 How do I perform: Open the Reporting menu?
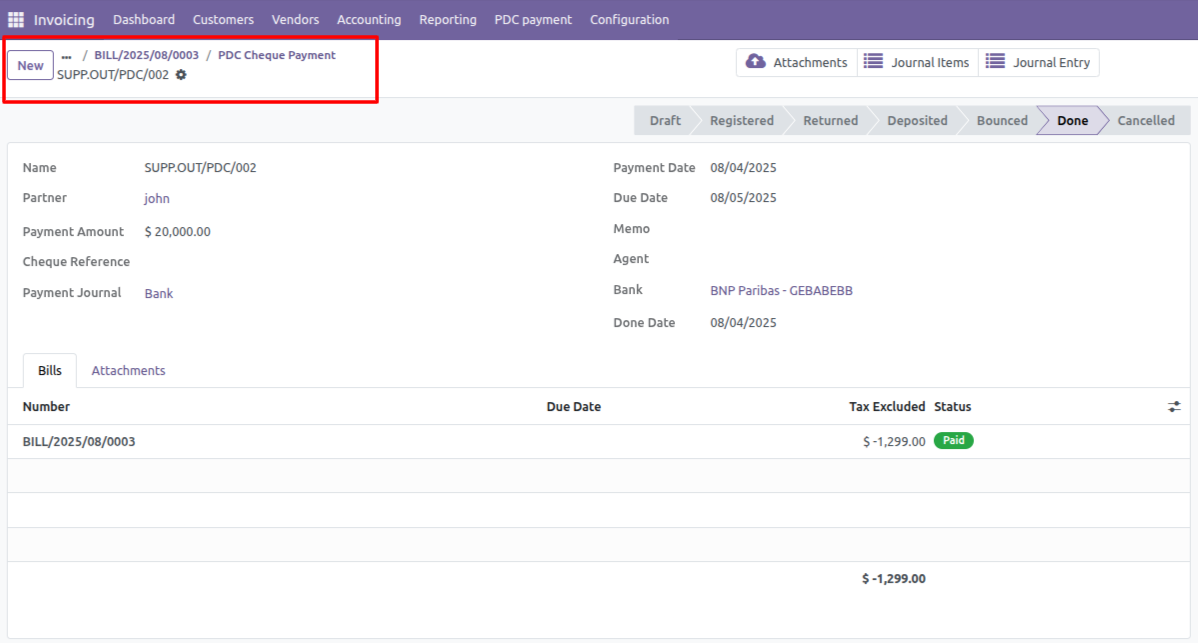point(448,20)
